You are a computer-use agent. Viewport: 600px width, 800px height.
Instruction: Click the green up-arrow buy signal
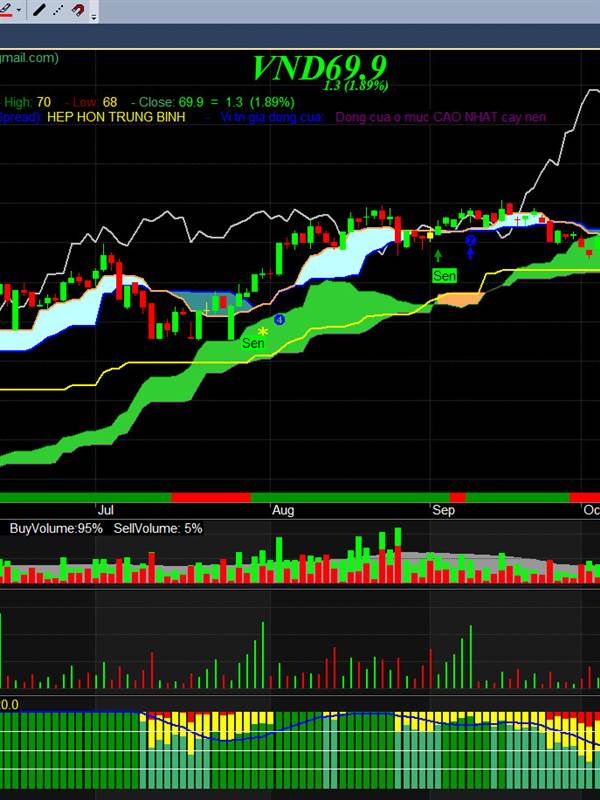pos(437,256)
